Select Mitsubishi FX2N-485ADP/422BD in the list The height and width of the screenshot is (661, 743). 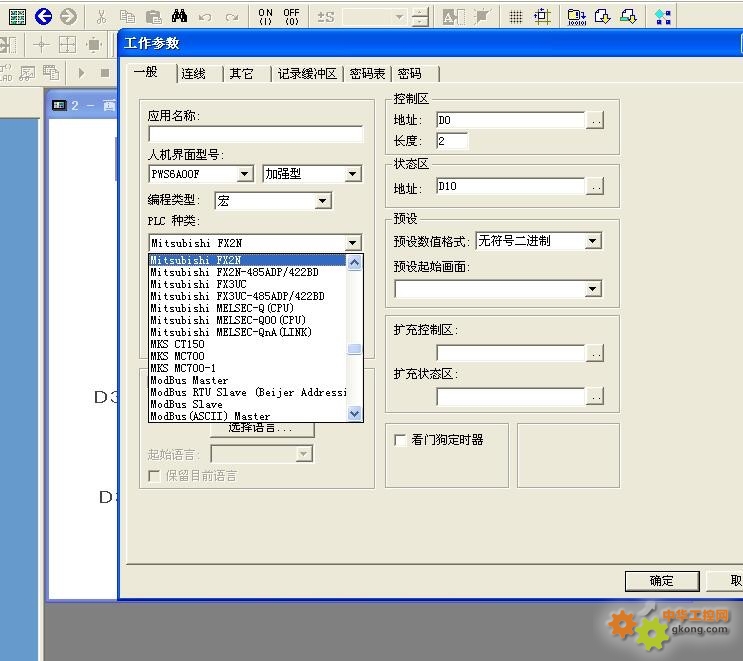click(x=247, y=272)
